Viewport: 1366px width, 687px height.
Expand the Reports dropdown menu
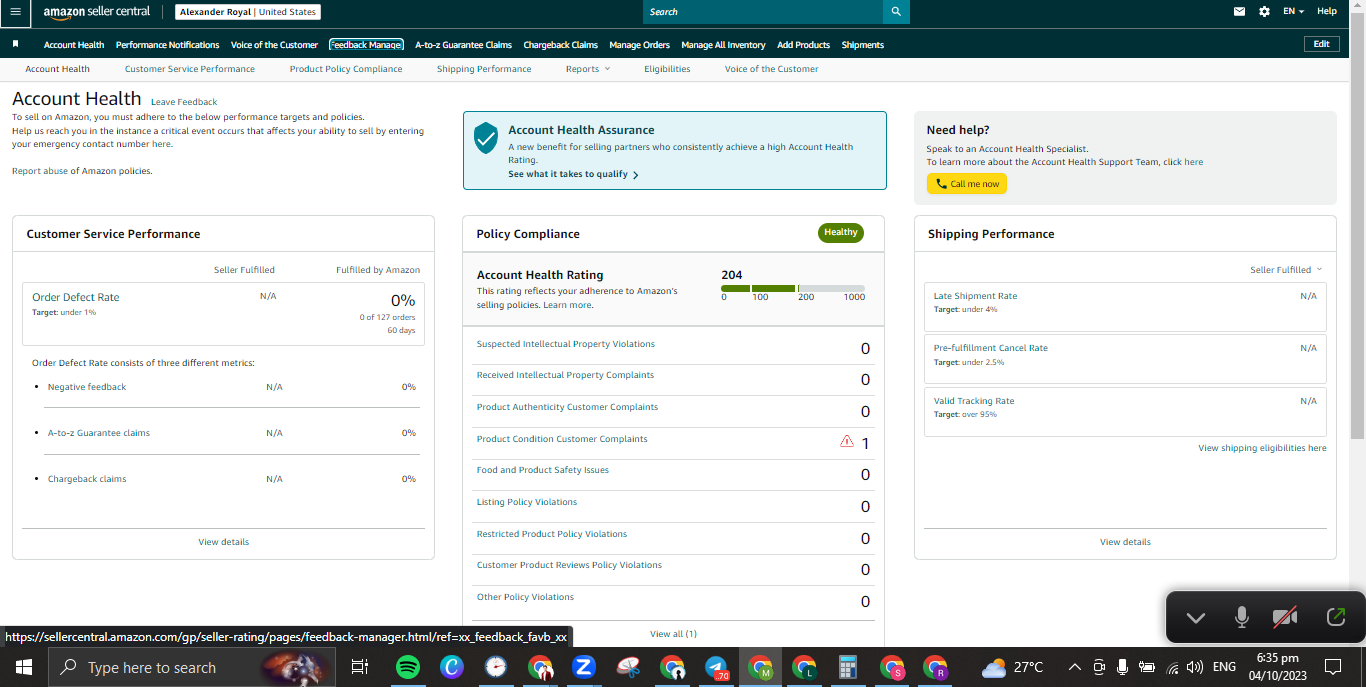587,69
